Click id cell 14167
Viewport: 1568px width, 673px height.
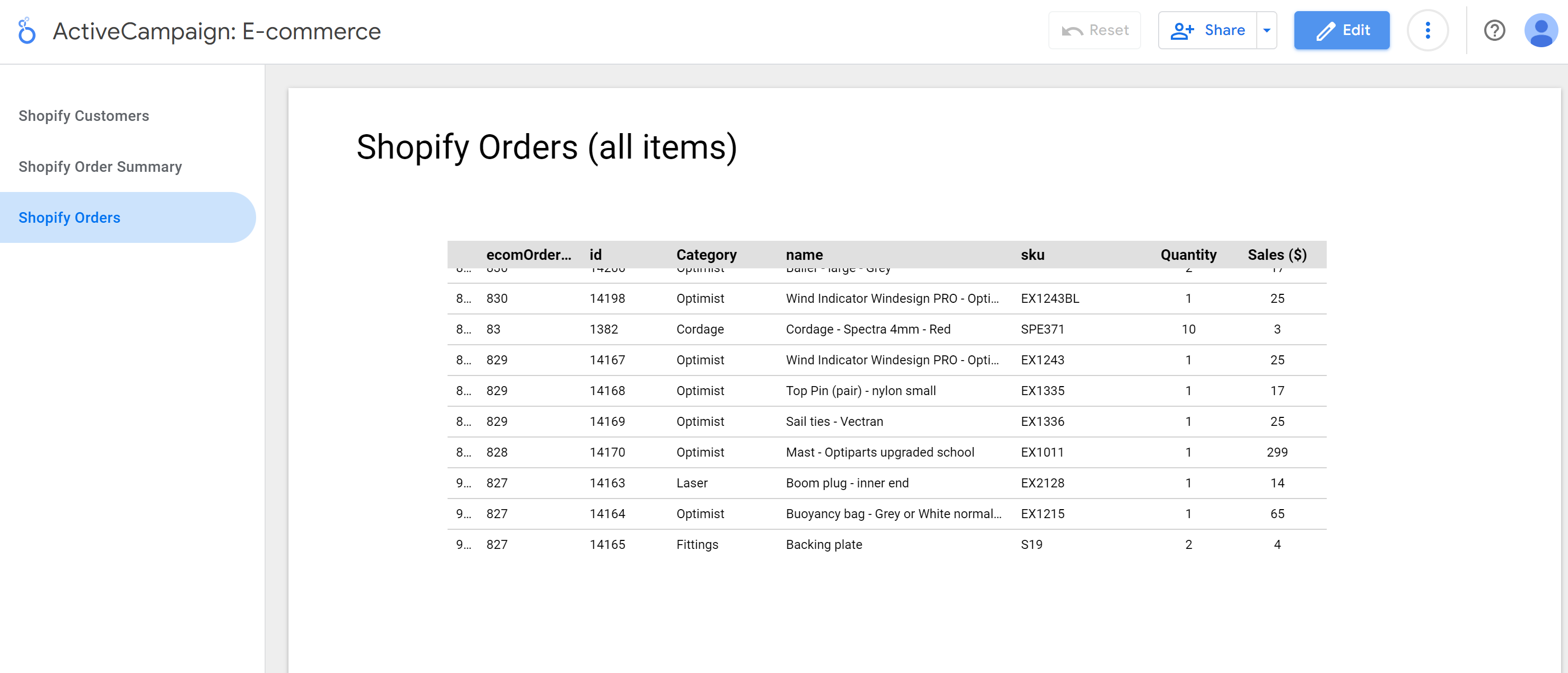607,360
